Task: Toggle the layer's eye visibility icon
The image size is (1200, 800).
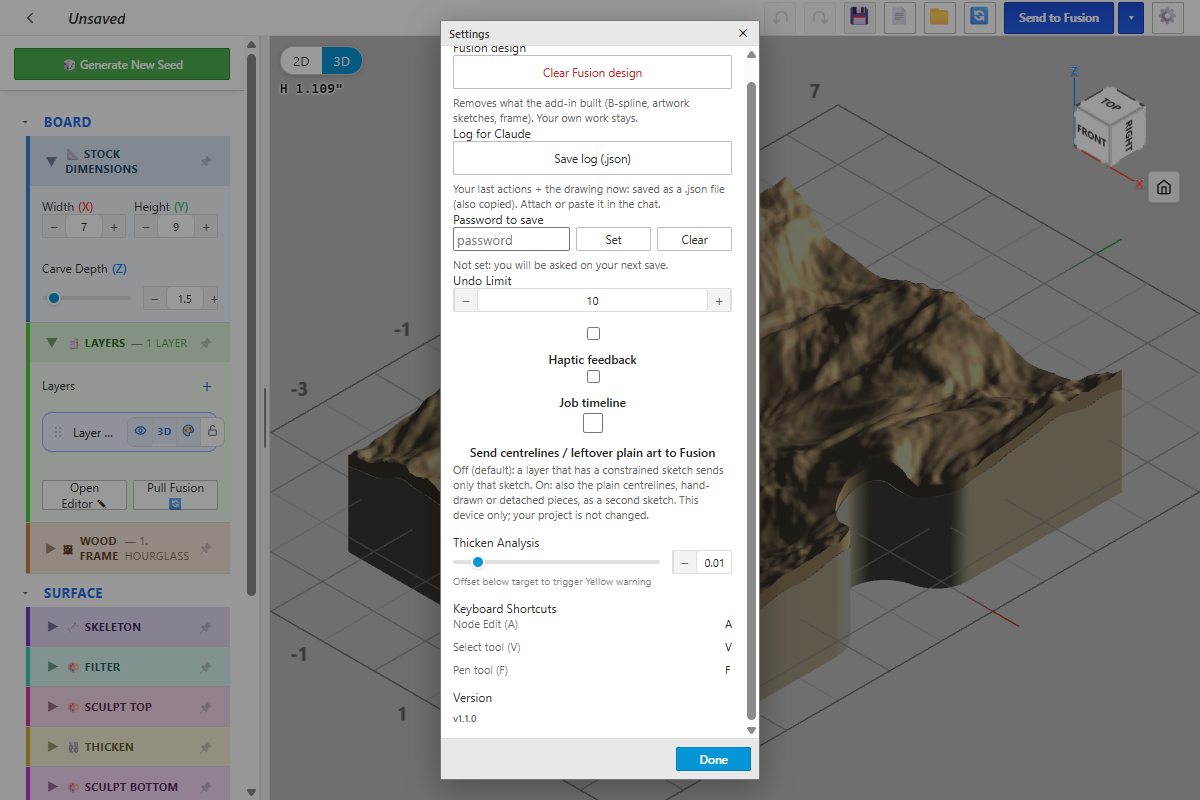Action: [x=140, y=432]
